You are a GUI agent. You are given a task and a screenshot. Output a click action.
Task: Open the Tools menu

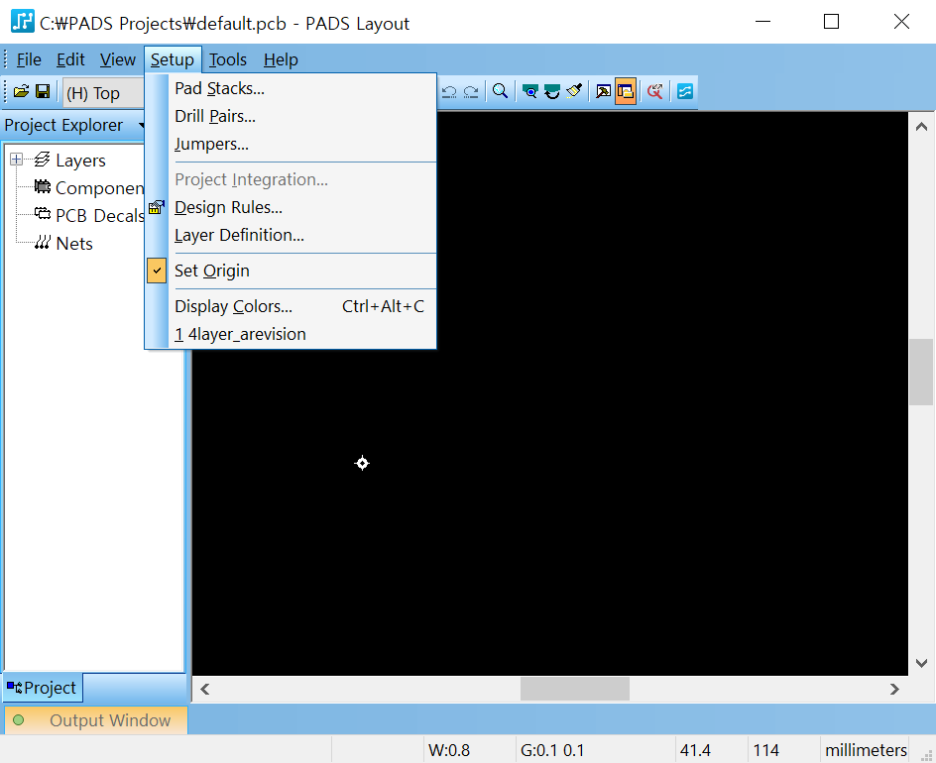[227, 60]
